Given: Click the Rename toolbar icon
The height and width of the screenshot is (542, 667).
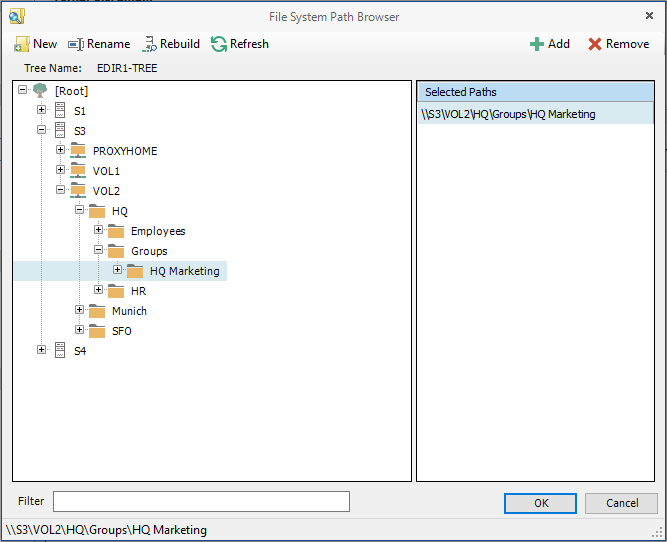Looking at the screenshot, I should pos(76,44).
